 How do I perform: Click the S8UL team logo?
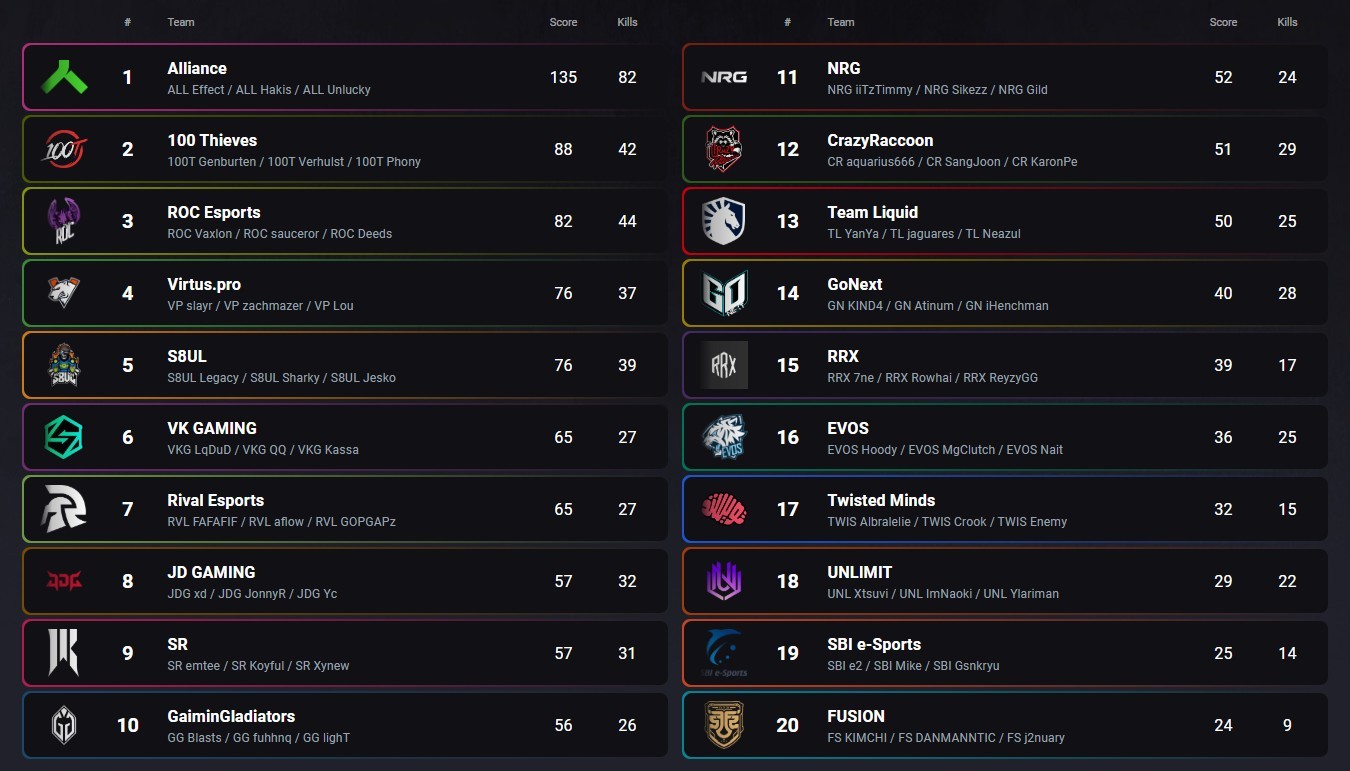(64, 365)
